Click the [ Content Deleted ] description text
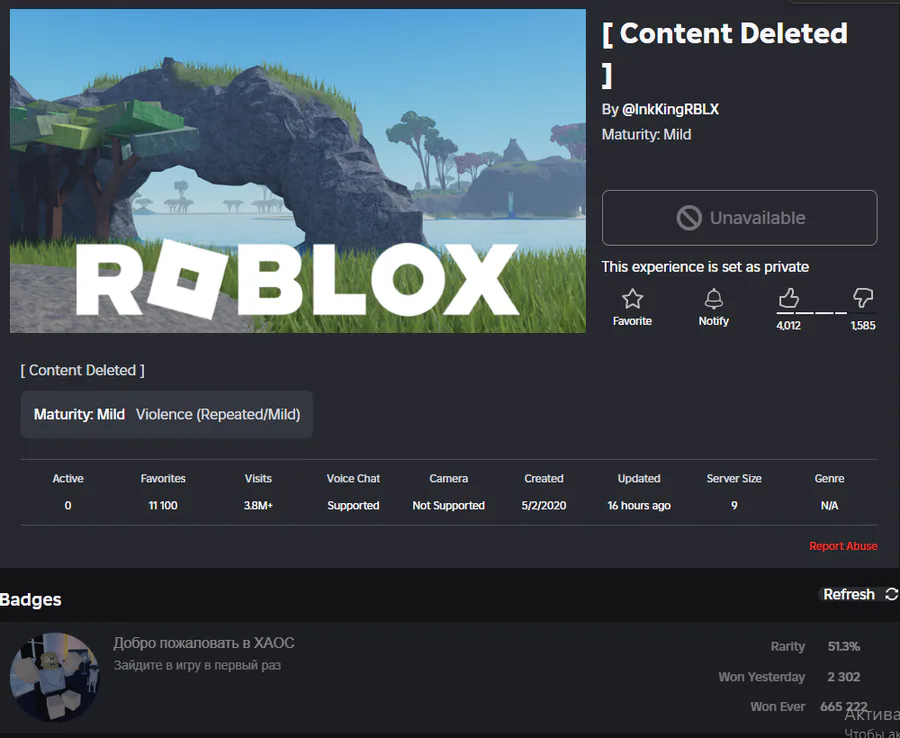 83,370
